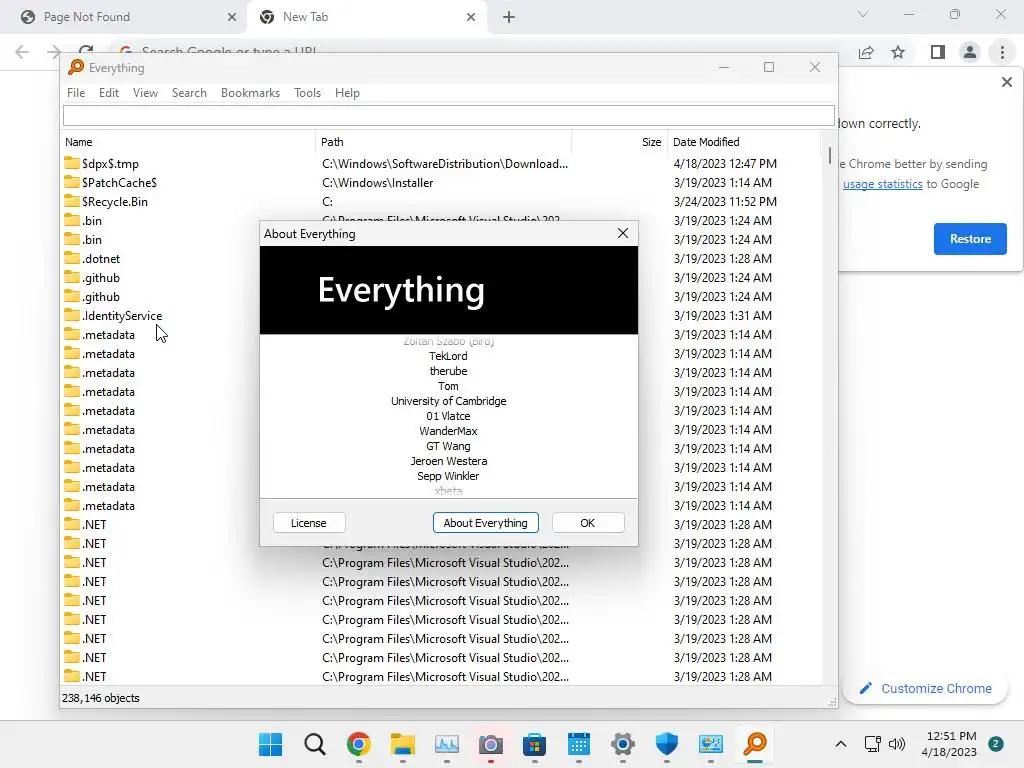Open the control panel taskbar icon
The height and width of the screenshot is (768, 1024).
tap(711, 744)
